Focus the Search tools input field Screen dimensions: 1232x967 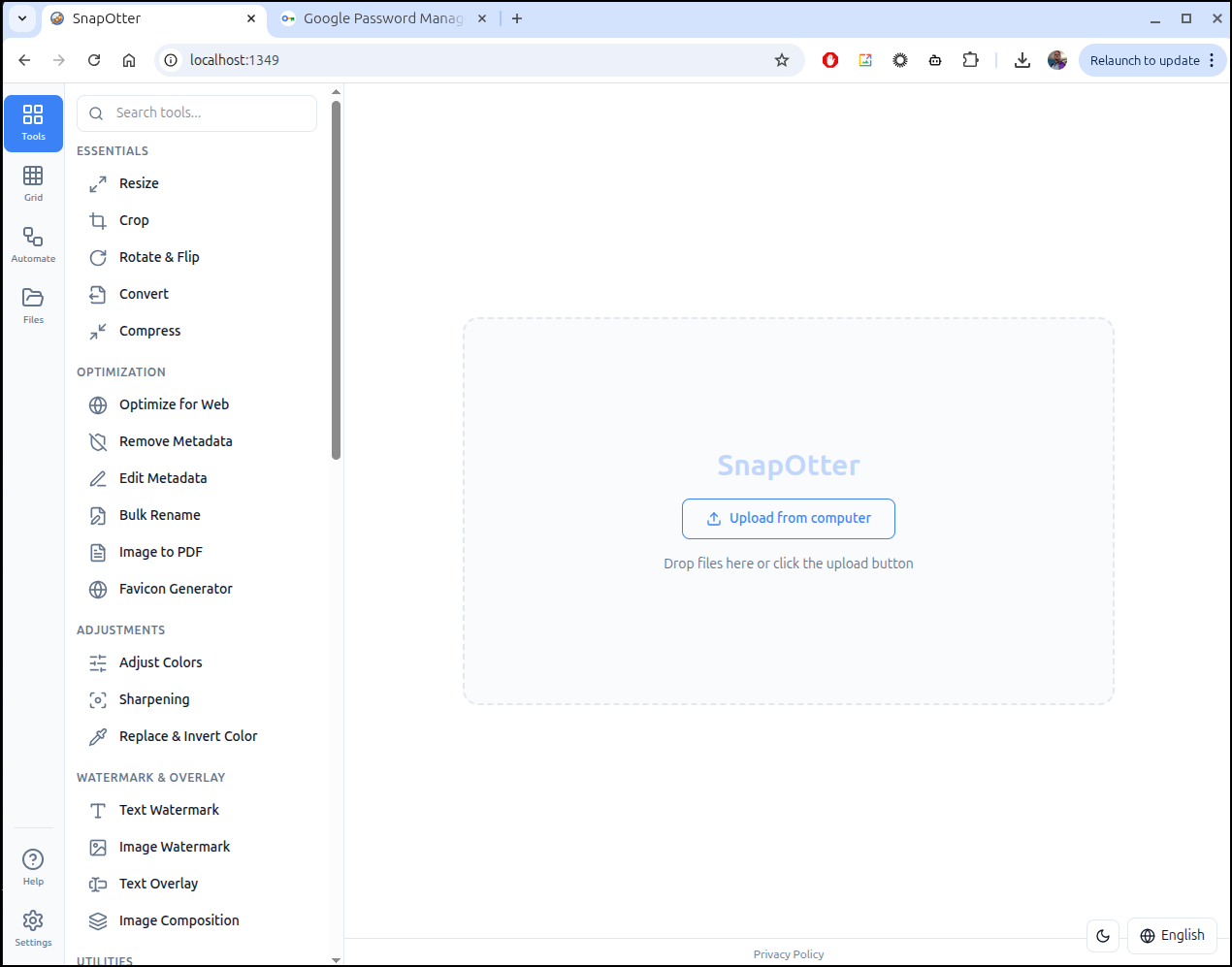[x=197, y=113]
